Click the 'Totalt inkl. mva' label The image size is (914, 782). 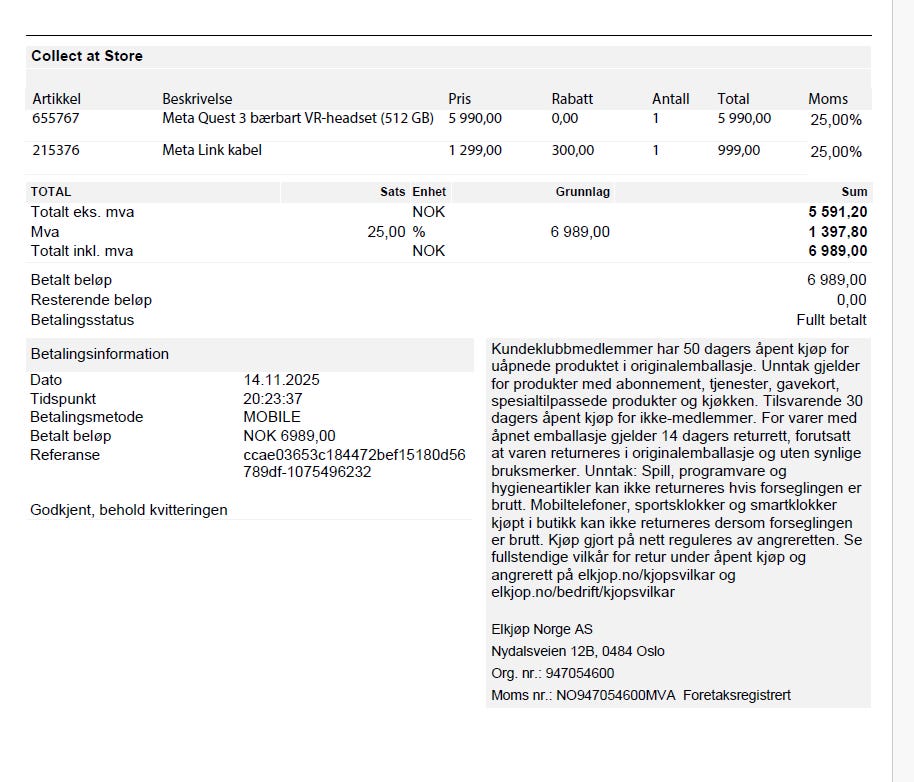click(x=82, y=251)
